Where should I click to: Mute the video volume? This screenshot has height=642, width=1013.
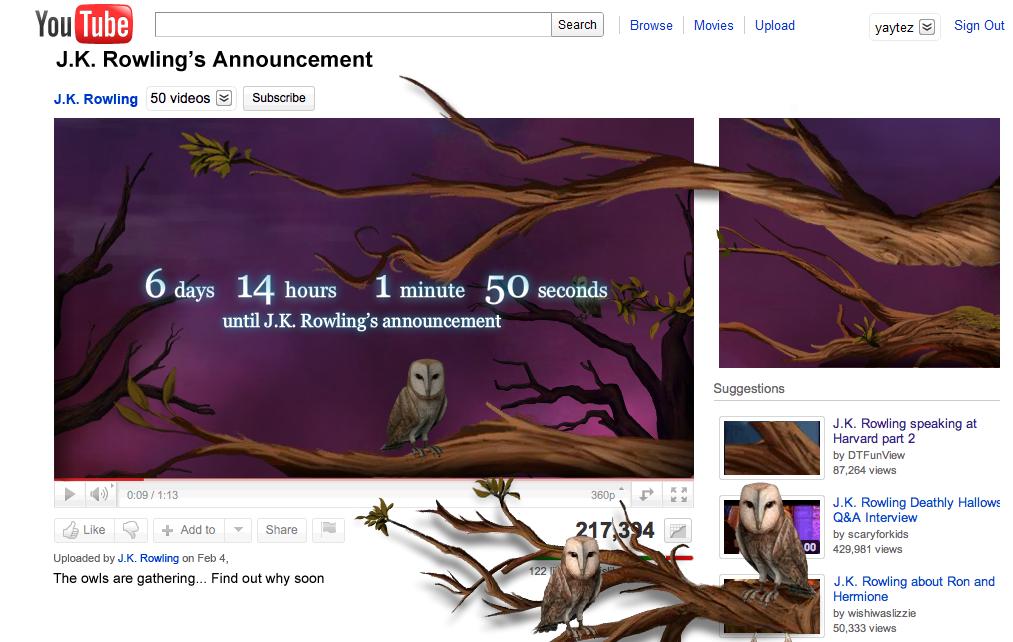tap(99, 495)
